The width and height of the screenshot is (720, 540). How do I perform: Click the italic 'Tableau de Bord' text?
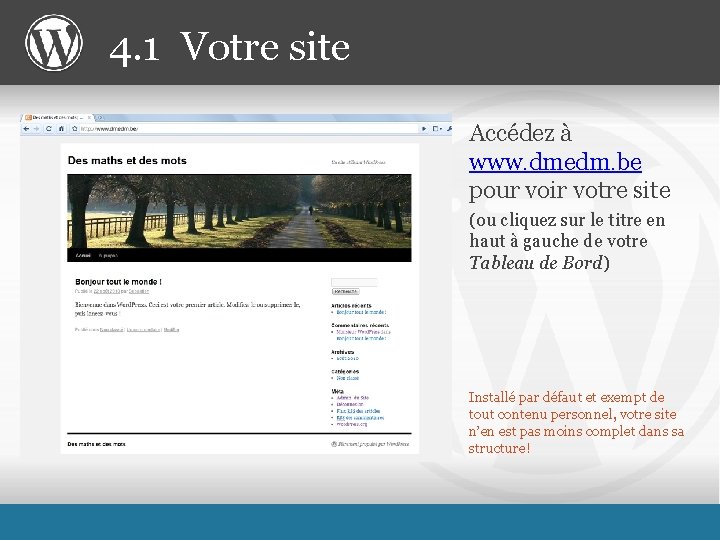point(536,263)
